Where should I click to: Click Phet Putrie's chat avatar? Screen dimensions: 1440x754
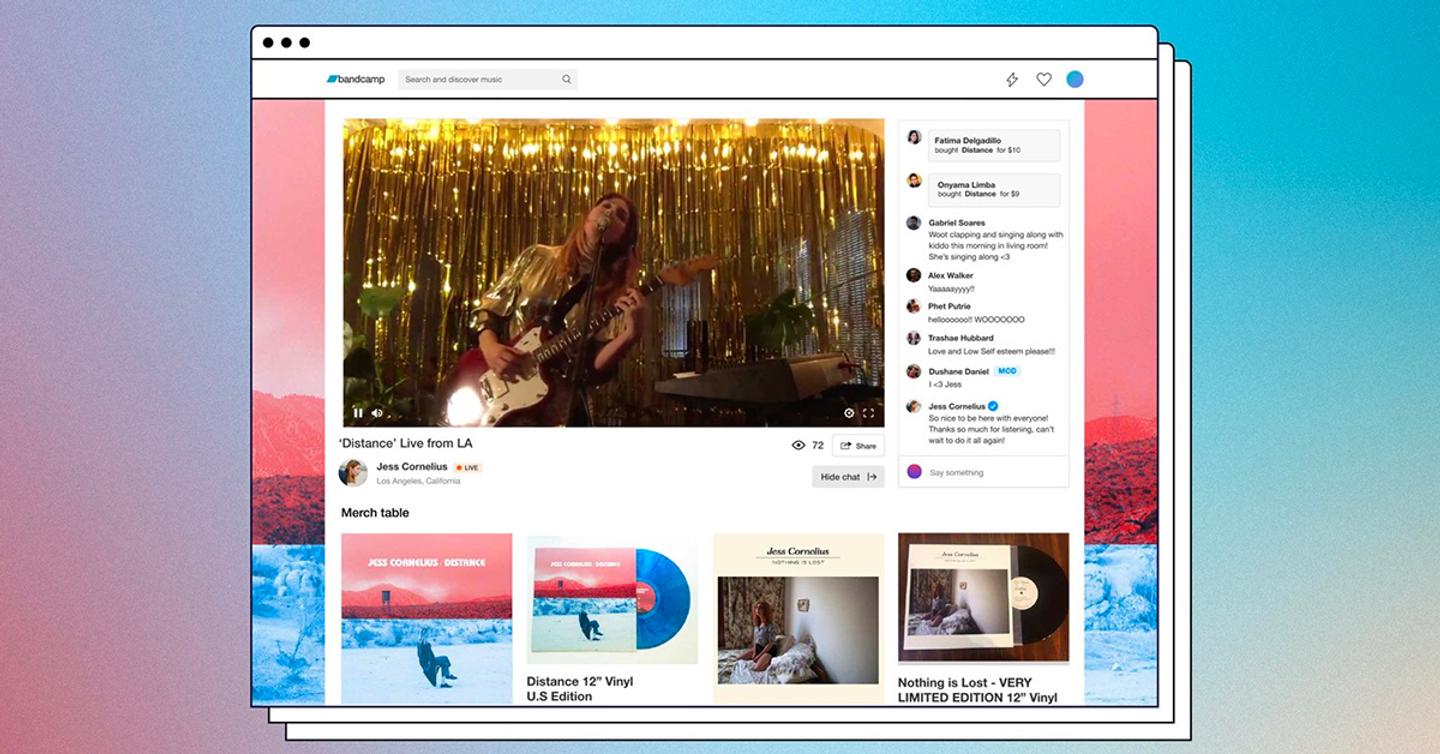914,306
